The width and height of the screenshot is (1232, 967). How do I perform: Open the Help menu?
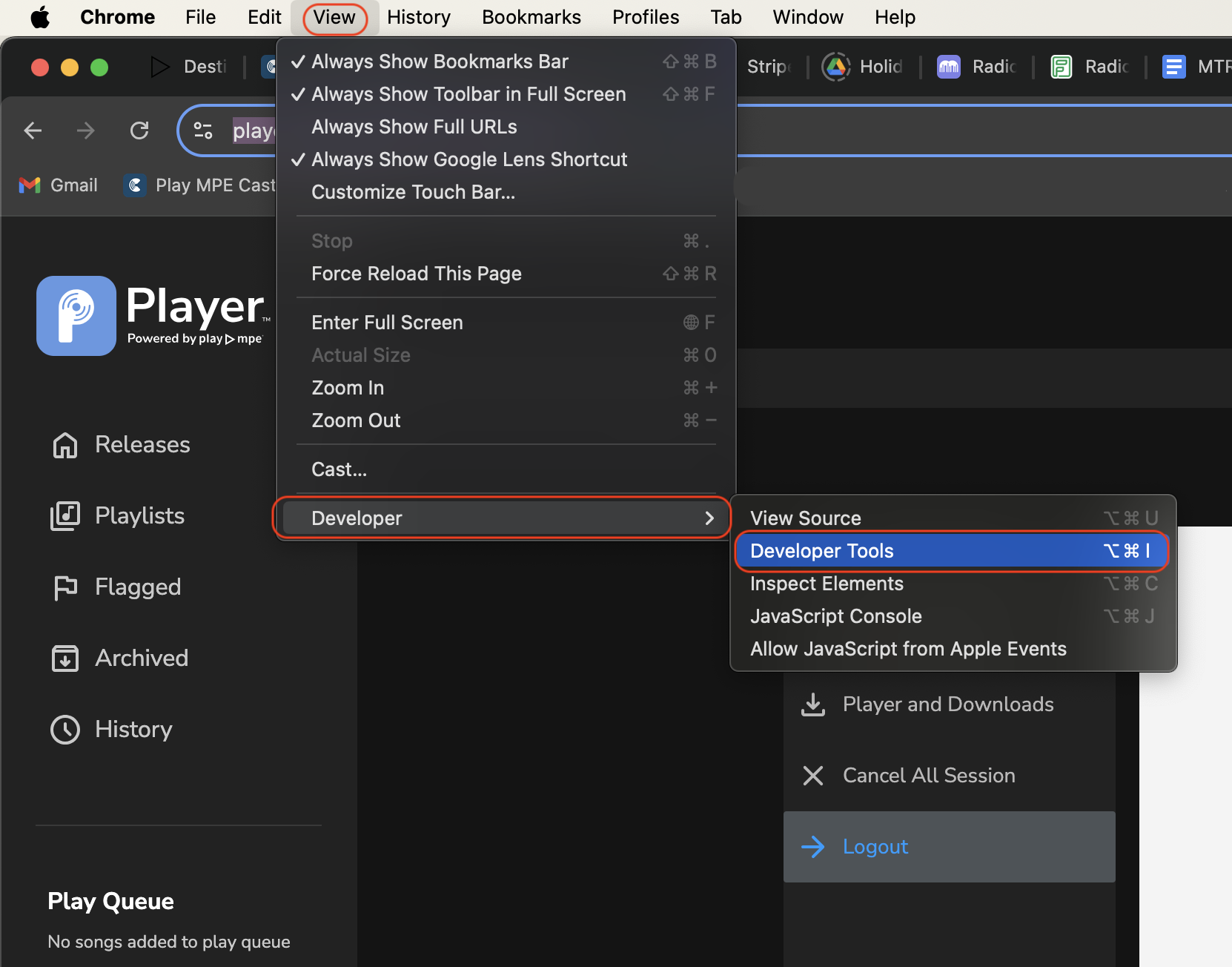[x=895, y=17]
